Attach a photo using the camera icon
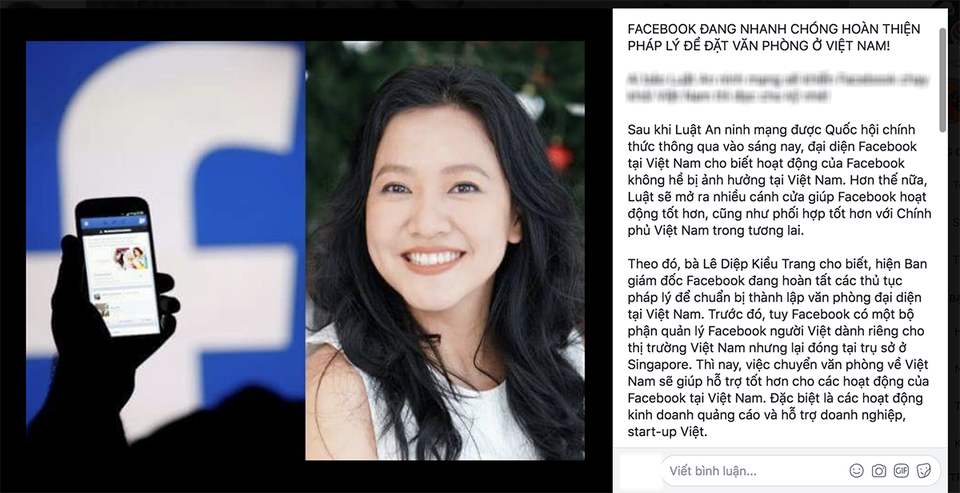Viewport: 960px width, 493px height. point(879,470)
